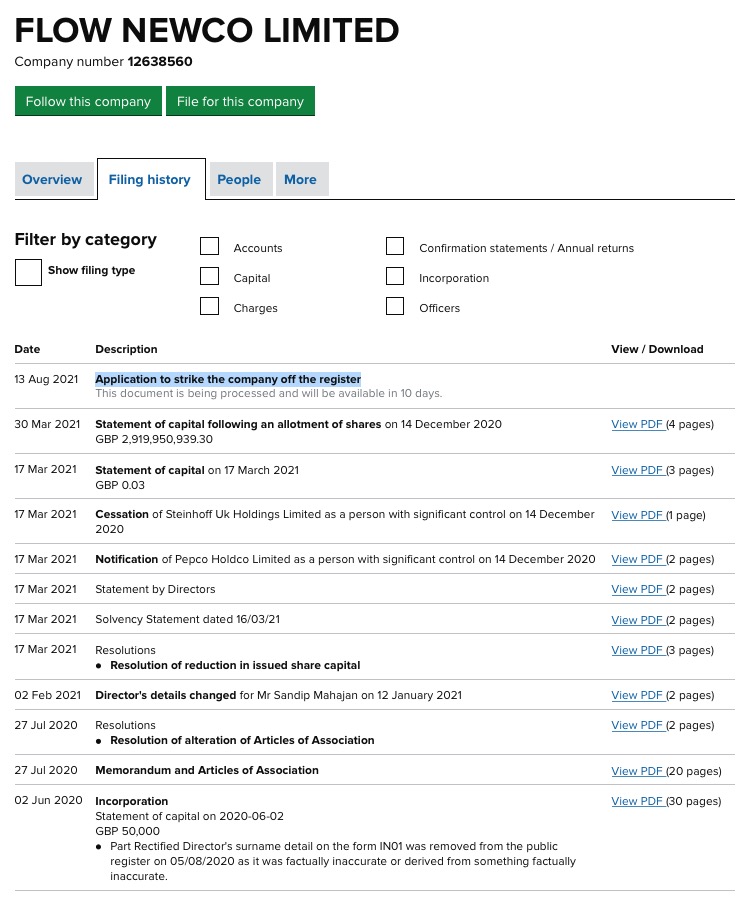This screenshot has height=897, width=749.
Task: Switch to the Overview tab
Action: point(52,180)
